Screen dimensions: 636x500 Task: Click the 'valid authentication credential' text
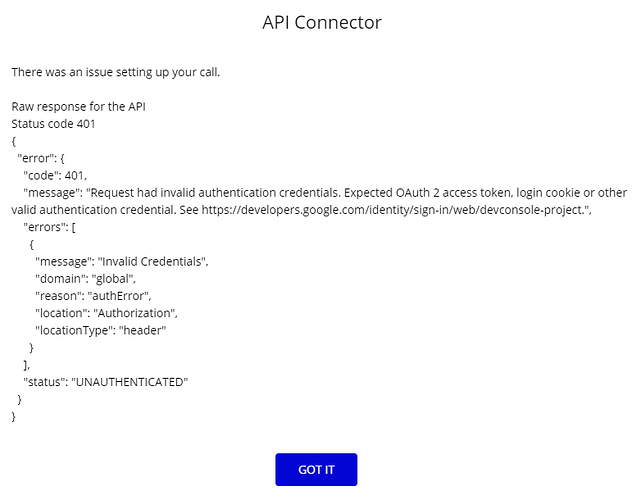click(94, 210)
